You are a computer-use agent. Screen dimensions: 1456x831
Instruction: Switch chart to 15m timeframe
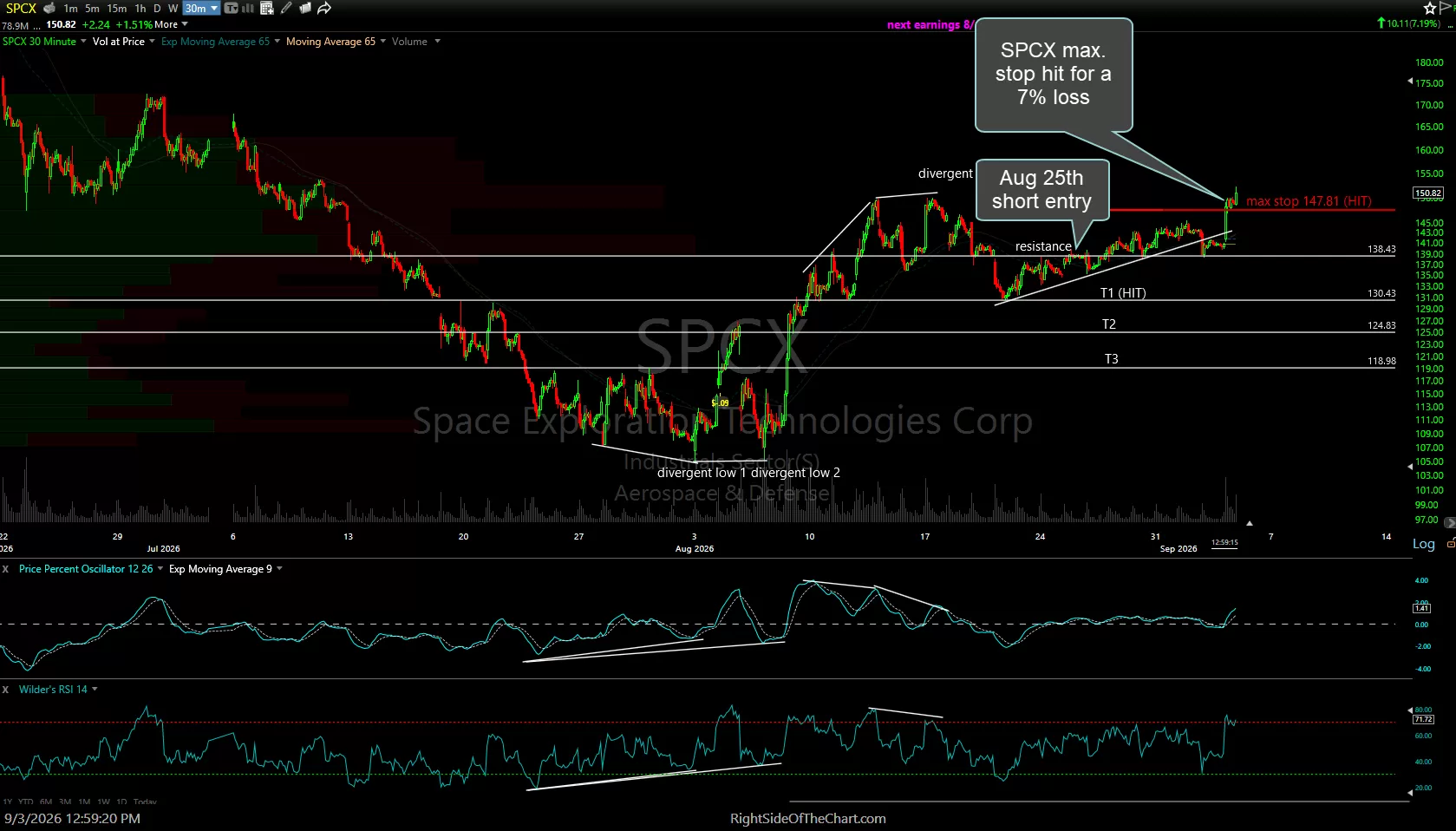[x=117, y=9]
